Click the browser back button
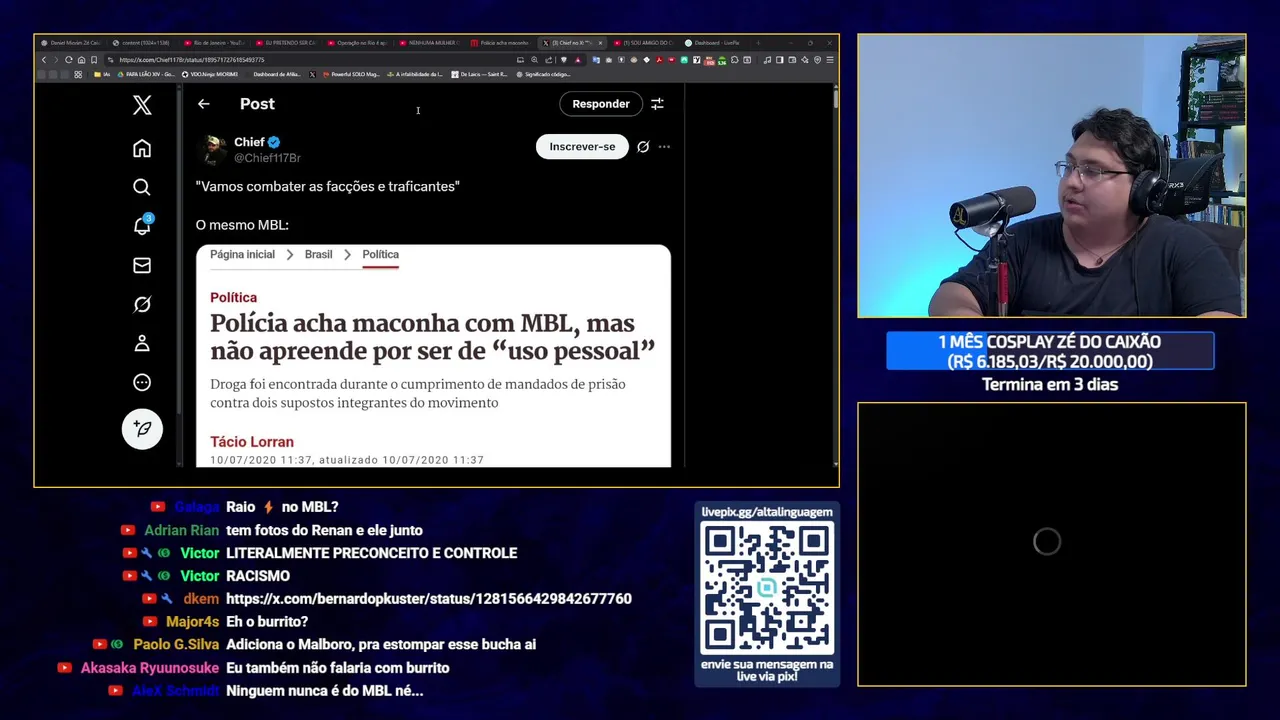 44,60
